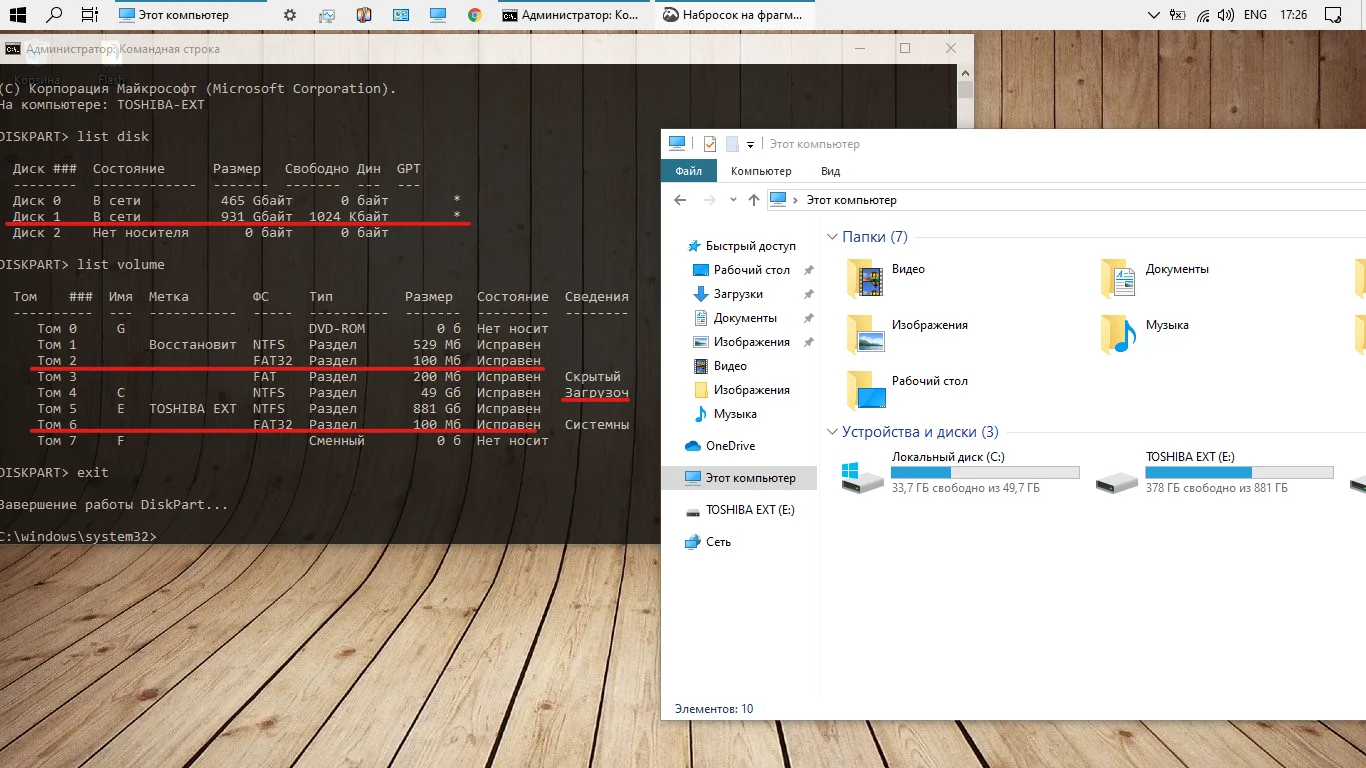Click Сеть in the navigation pane
This screenshot has height=768, width=1366.
pos(718,542)
